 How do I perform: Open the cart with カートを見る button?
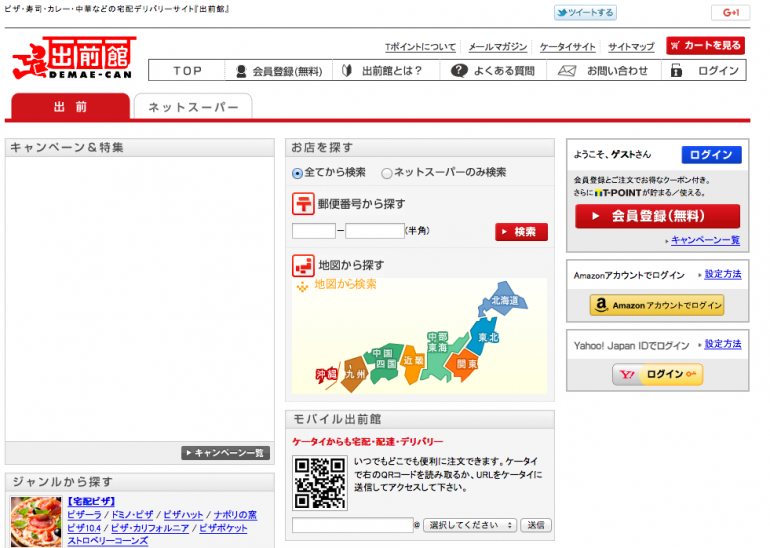(x=705, y=46)
